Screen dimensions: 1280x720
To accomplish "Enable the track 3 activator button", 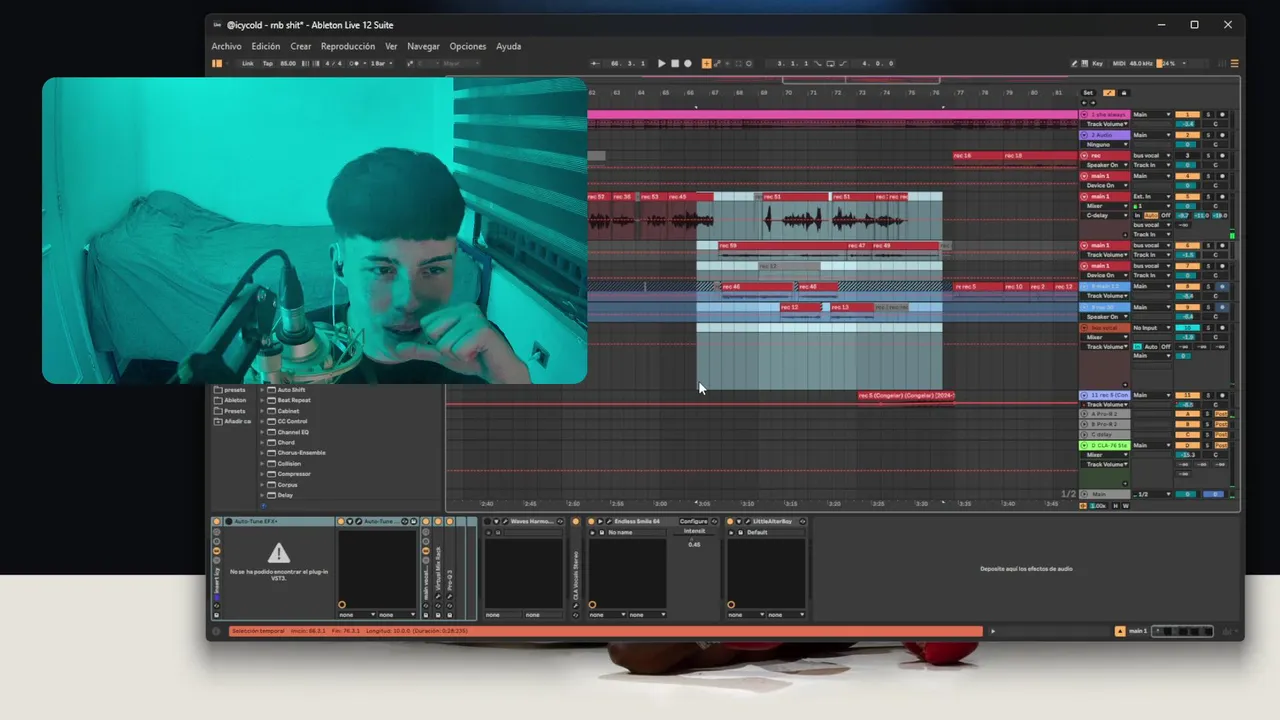I will 1187,155.
